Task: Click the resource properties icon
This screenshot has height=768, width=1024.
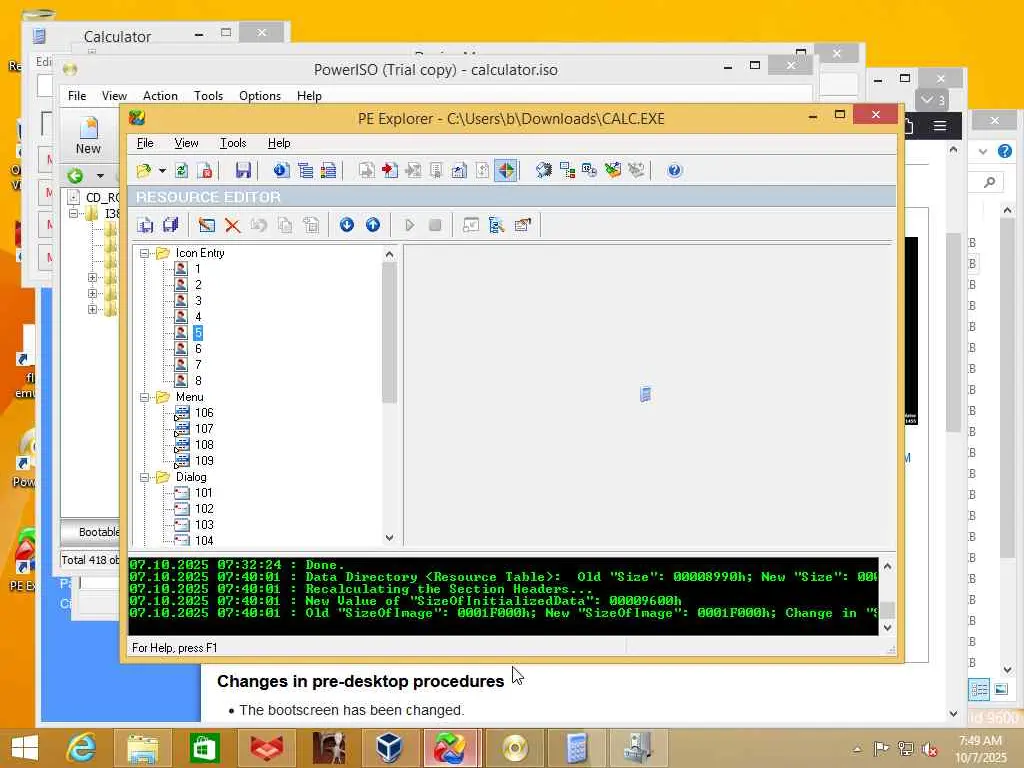Action: pyautogui.click(x=522, y=225)
